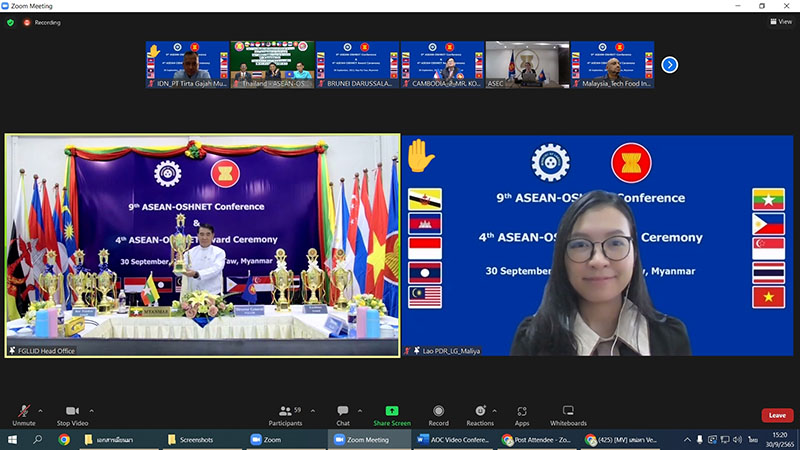Open the Apps panel

click(x=522, y=412)
